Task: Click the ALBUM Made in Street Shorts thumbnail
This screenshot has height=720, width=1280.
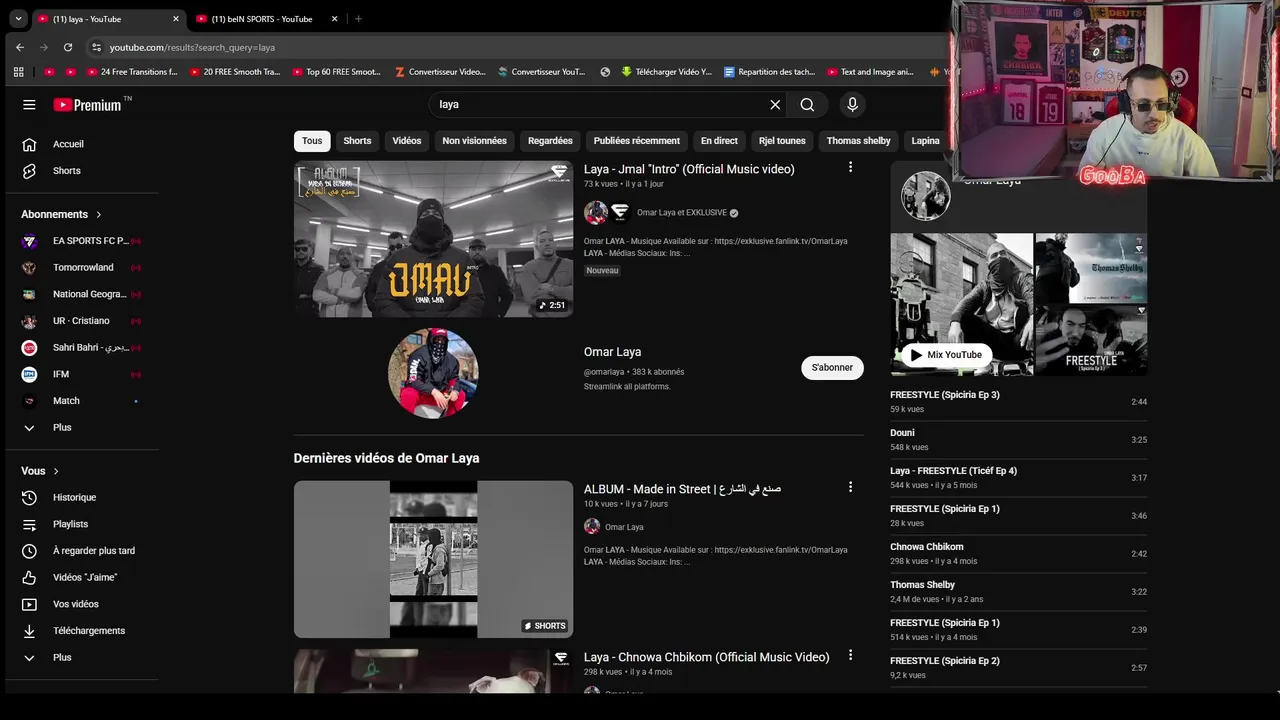Action: [433, 559]
